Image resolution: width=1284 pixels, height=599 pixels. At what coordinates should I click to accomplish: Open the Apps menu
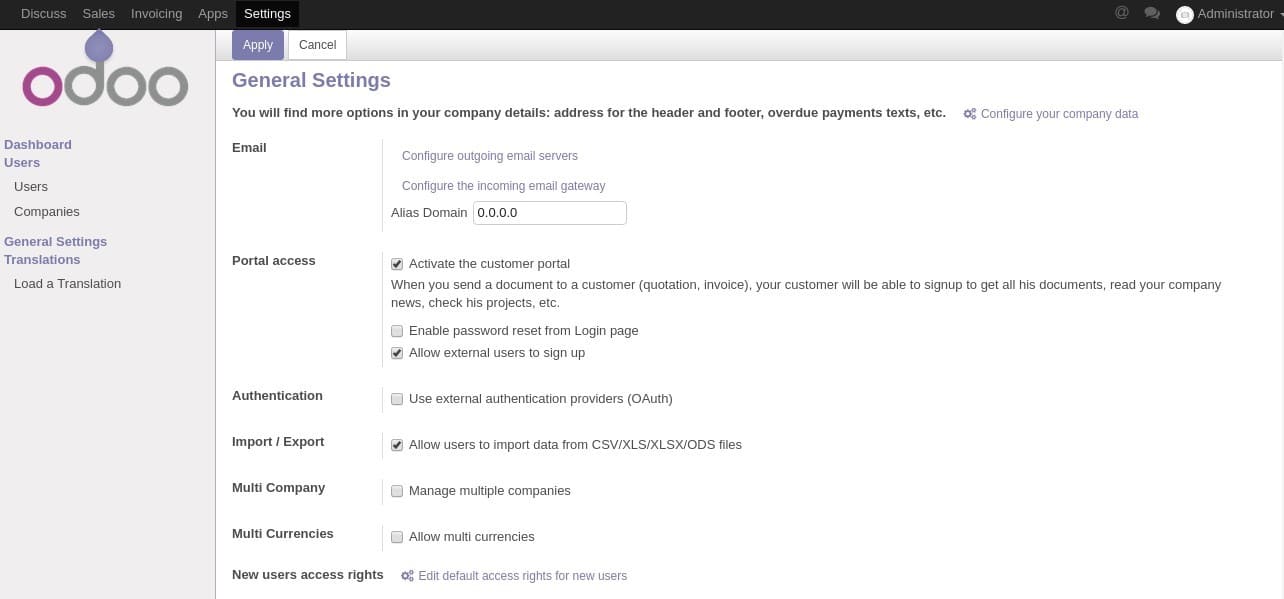point(213,14)
